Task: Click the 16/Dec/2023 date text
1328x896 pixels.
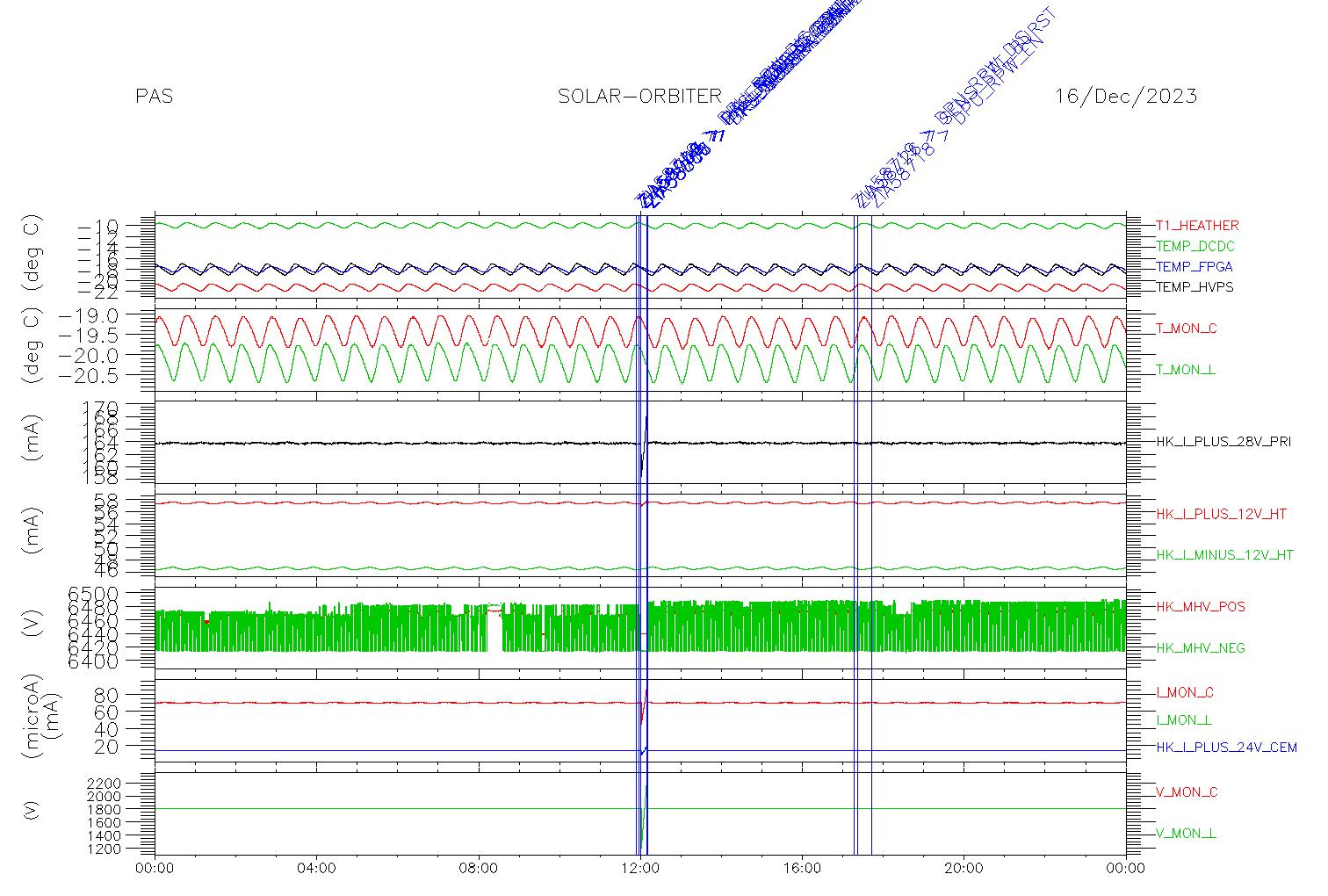Action: 1126,97
